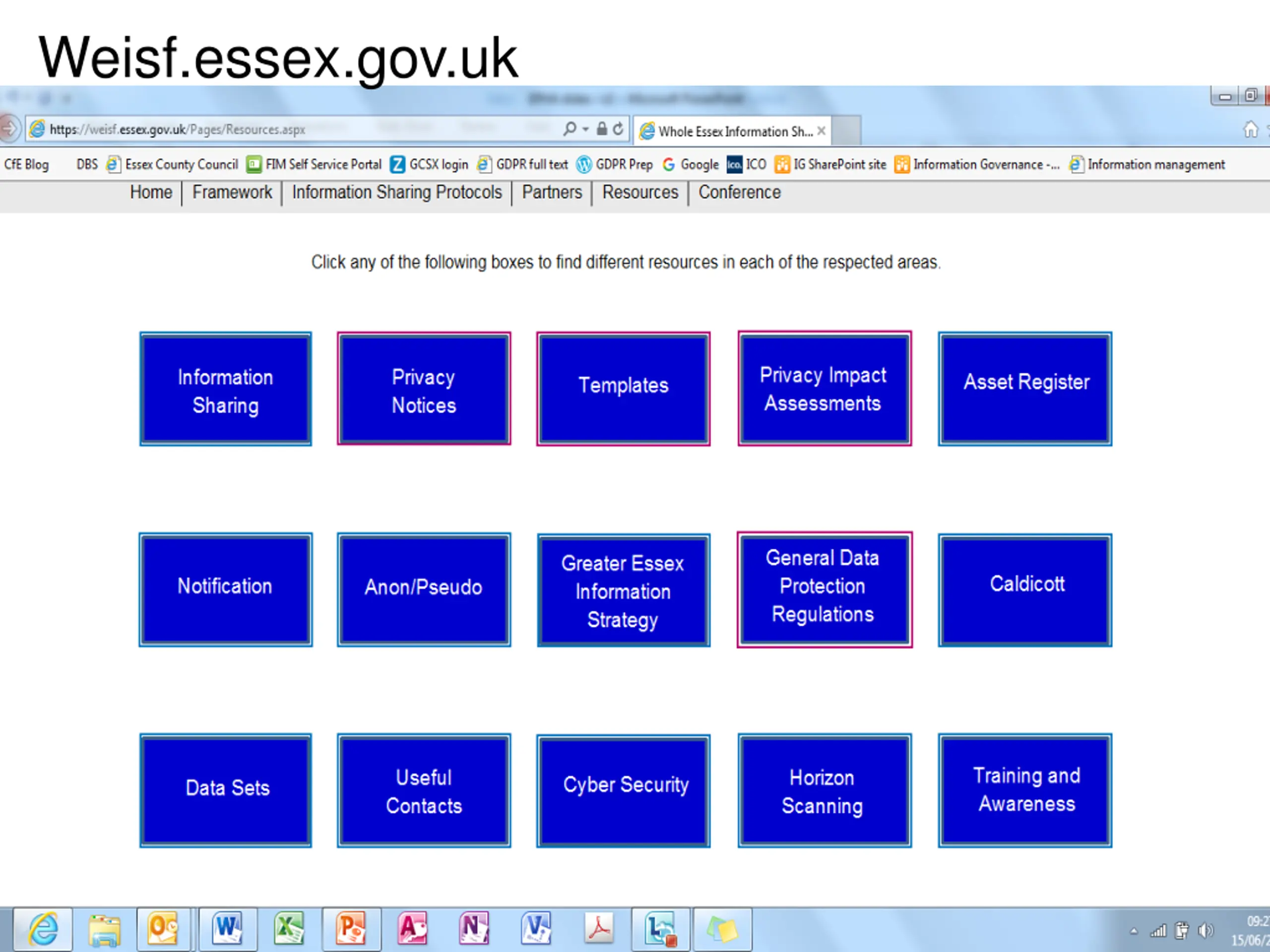Viewport: 1270px width, 952px height.
Task: Open Framework navigation item
Action: pos(232,192)
